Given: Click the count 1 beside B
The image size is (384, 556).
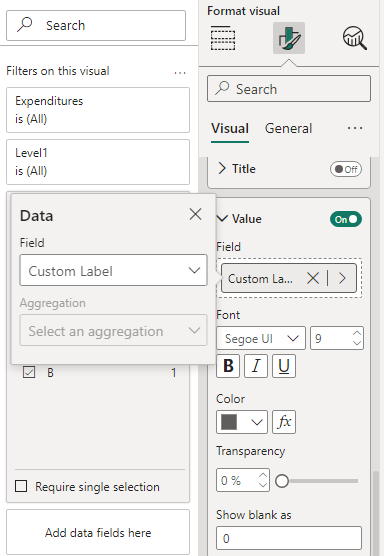Looking at the screenshot, I should coord(174,372).
